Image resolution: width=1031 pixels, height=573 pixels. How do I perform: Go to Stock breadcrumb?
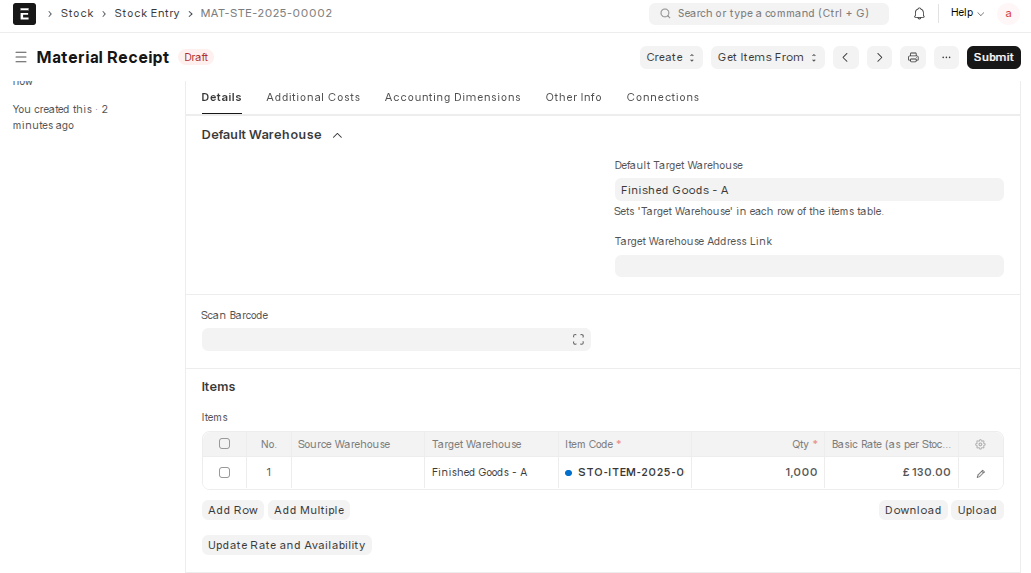(77, 13)
